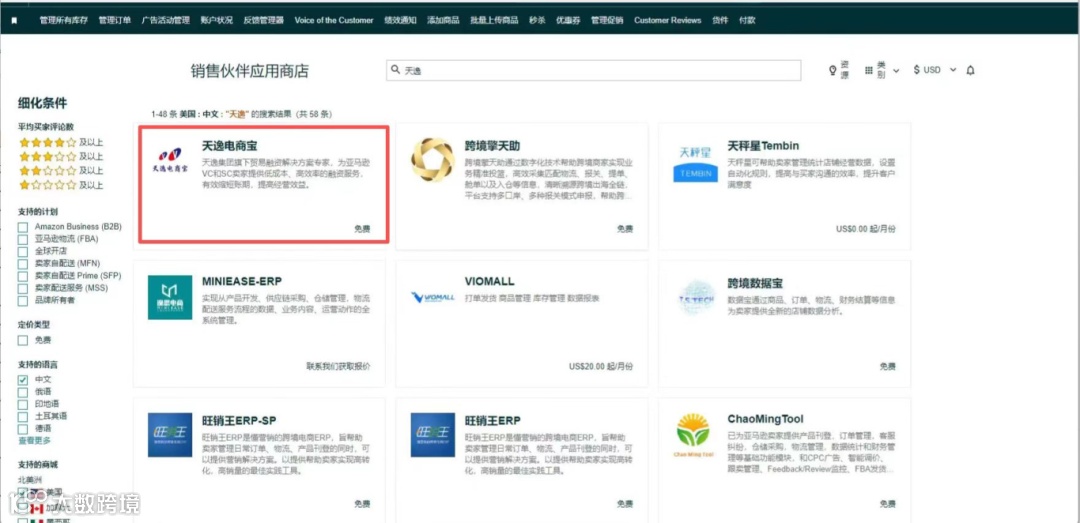The height and width of the screenshot is (523, 1080).
Task: Filter by one star and up rating
Action: pos(61,185)
